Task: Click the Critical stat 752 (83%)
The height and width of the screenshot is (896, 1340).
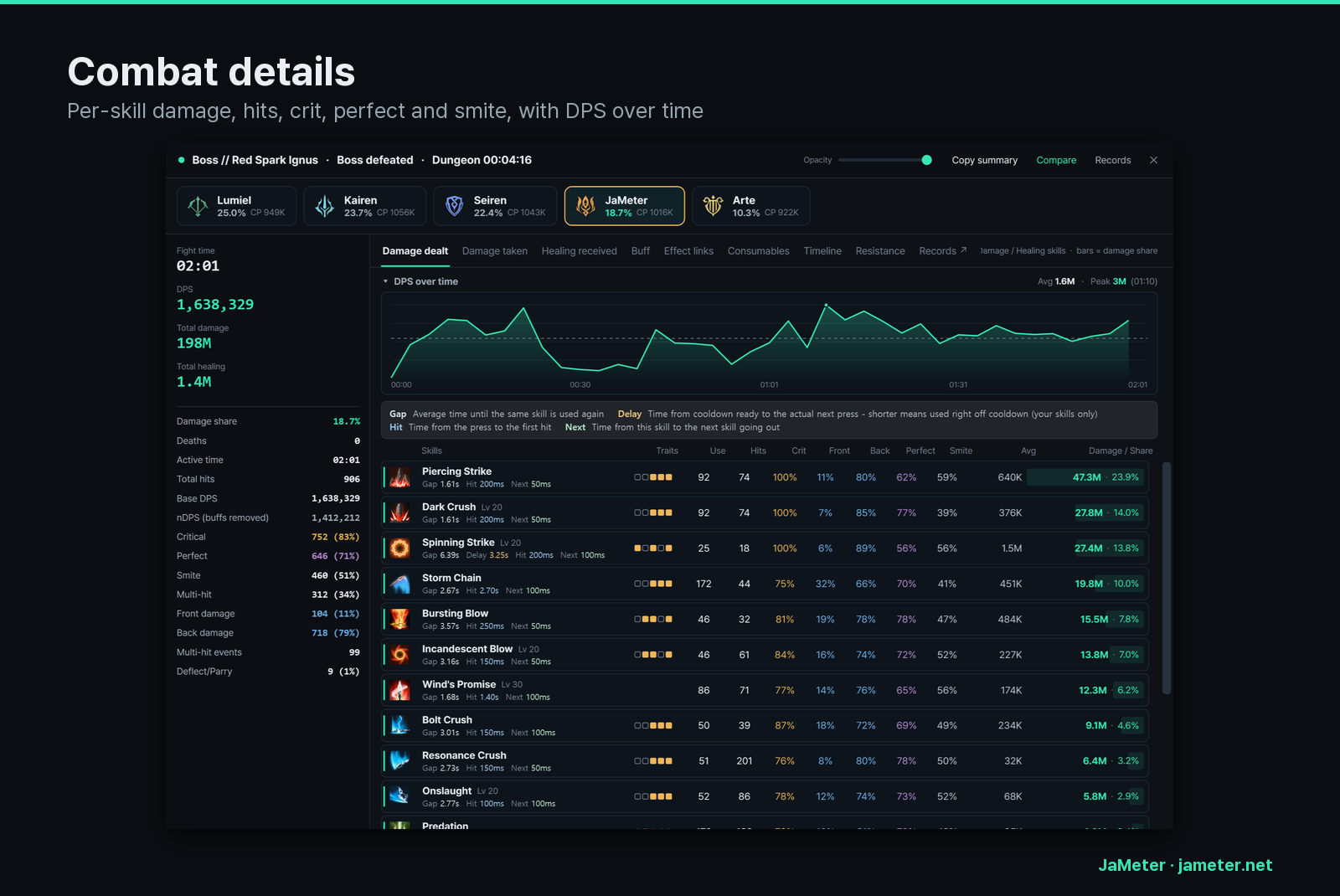Action: pyautogui.click(x=335, y=537)
